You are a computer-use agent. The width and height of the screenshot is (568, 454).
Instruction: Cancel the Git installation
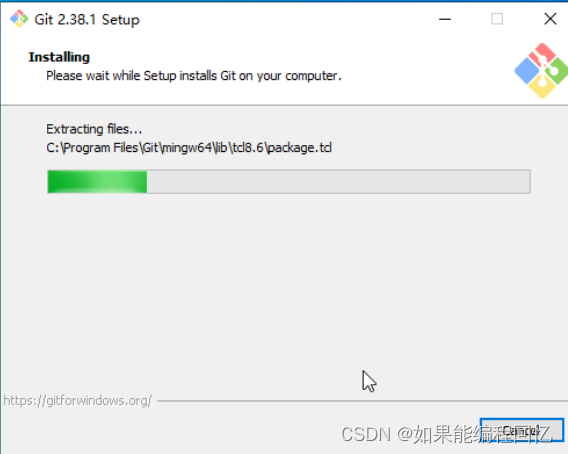[522, 430]
